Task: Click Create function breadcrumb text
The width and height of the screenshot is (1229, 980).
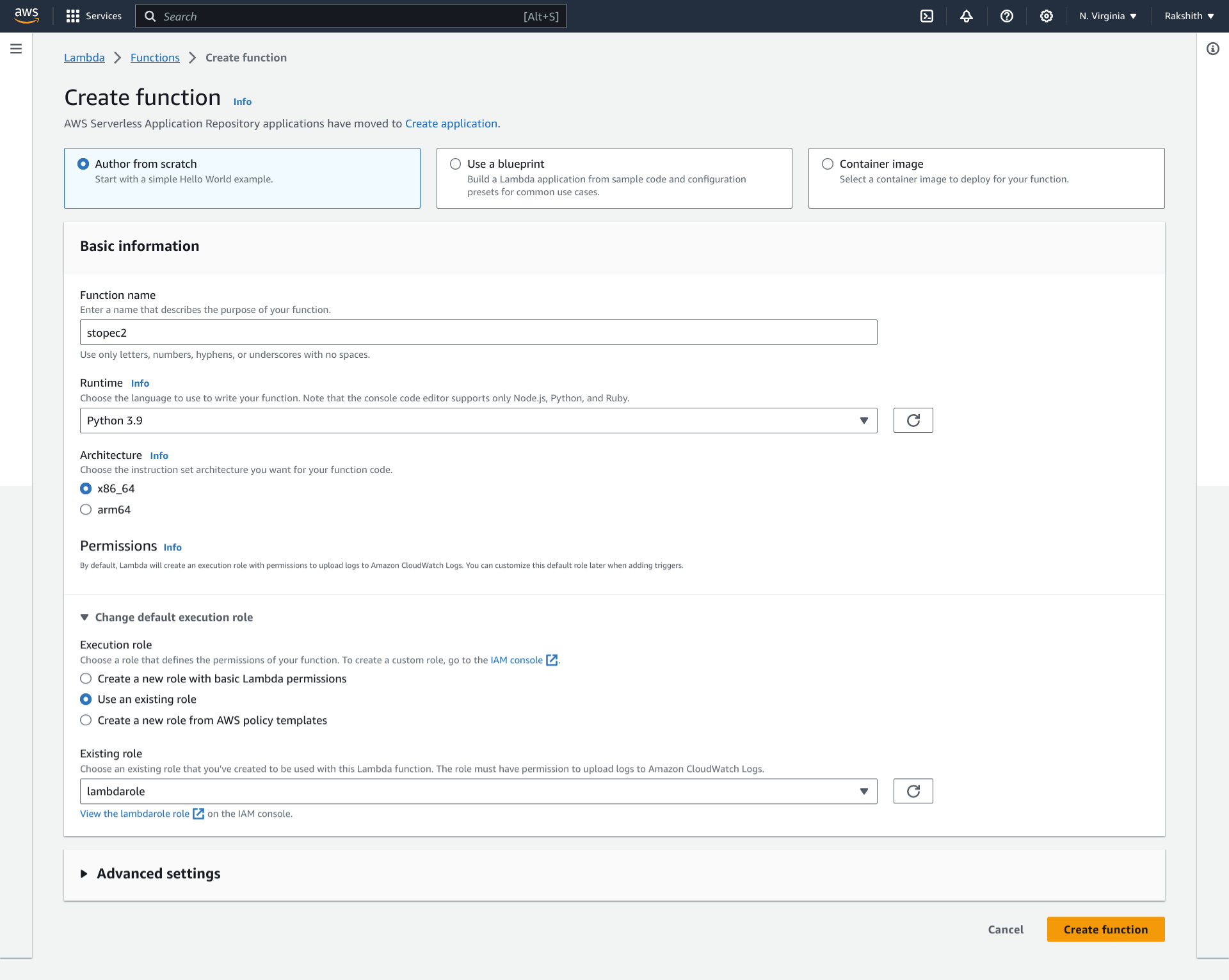Action: tap(246, 58)
